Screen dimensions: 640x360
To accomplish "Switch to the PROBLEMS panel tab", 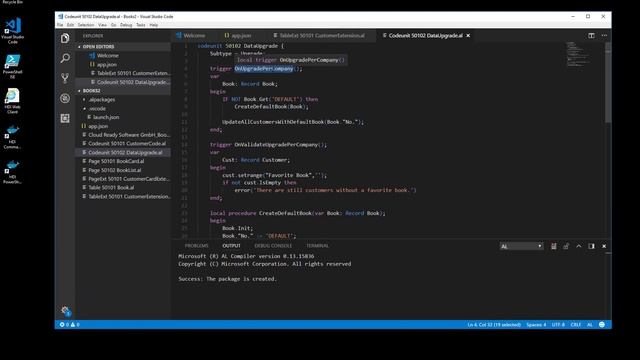I will point(196,246).
